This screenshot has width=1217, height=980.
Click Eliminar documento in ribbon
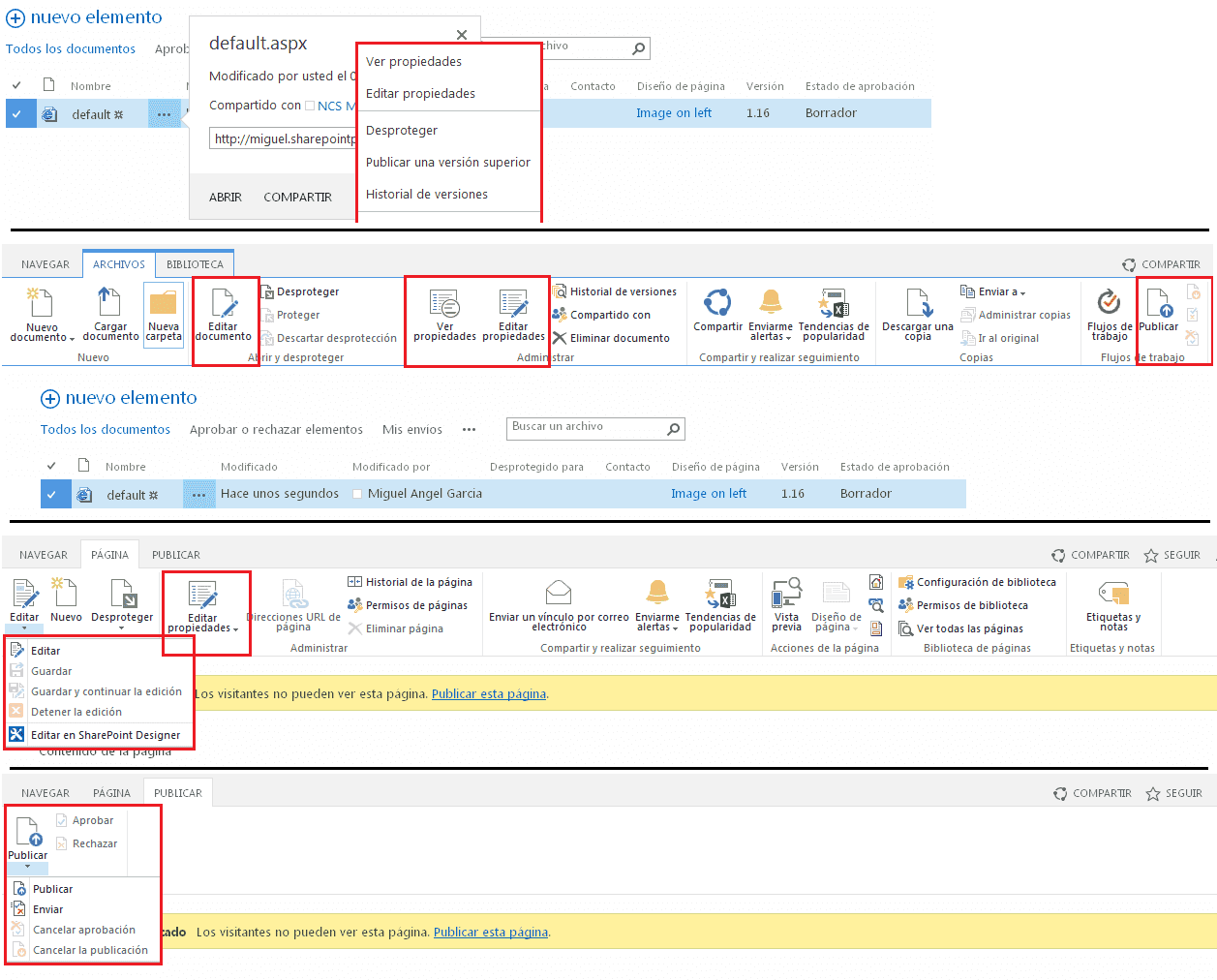[x=611, y=338]
